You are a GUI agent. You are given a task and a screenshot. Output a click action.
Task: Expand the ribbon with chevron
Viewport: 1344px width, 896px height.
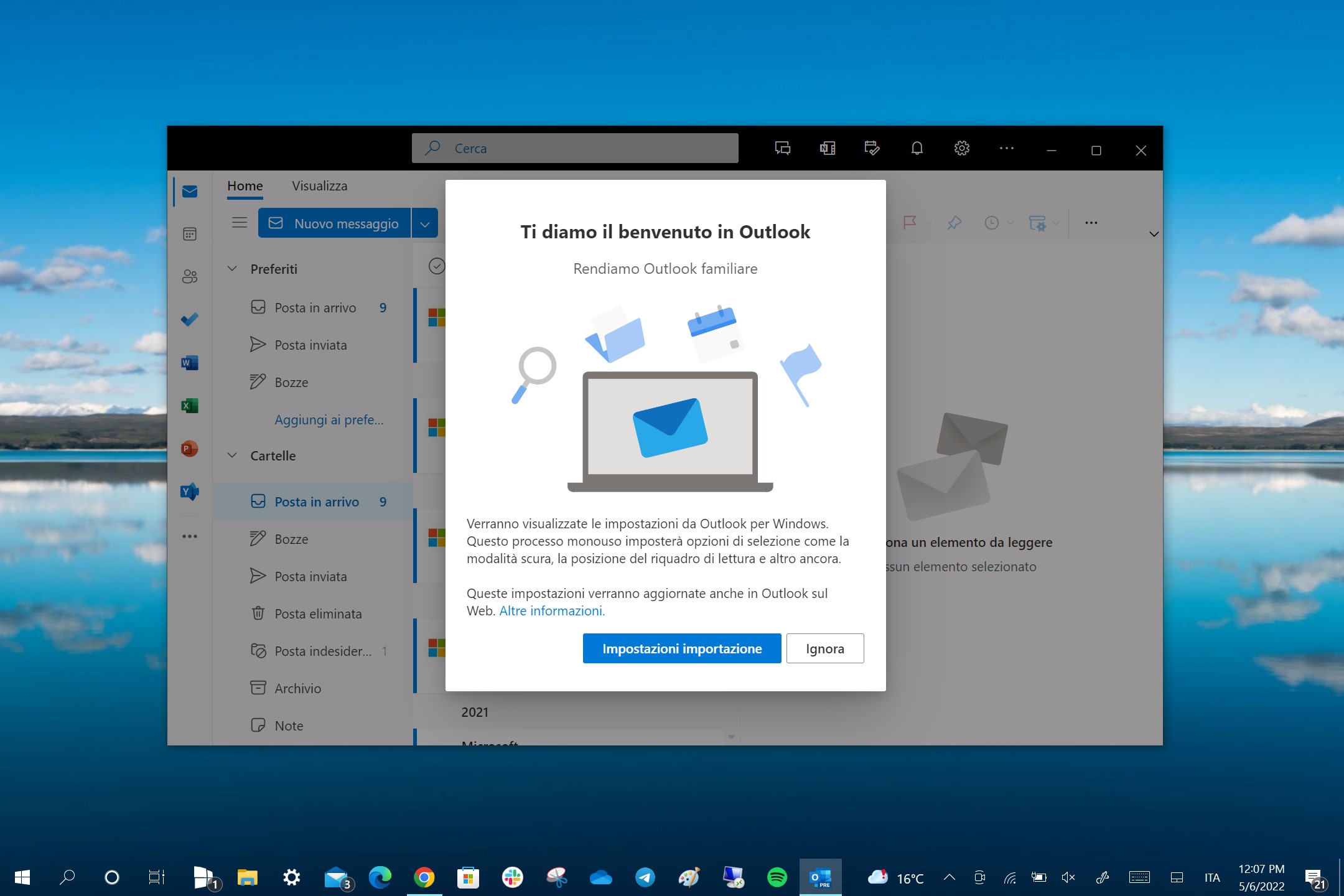[x=1154, y=234]
